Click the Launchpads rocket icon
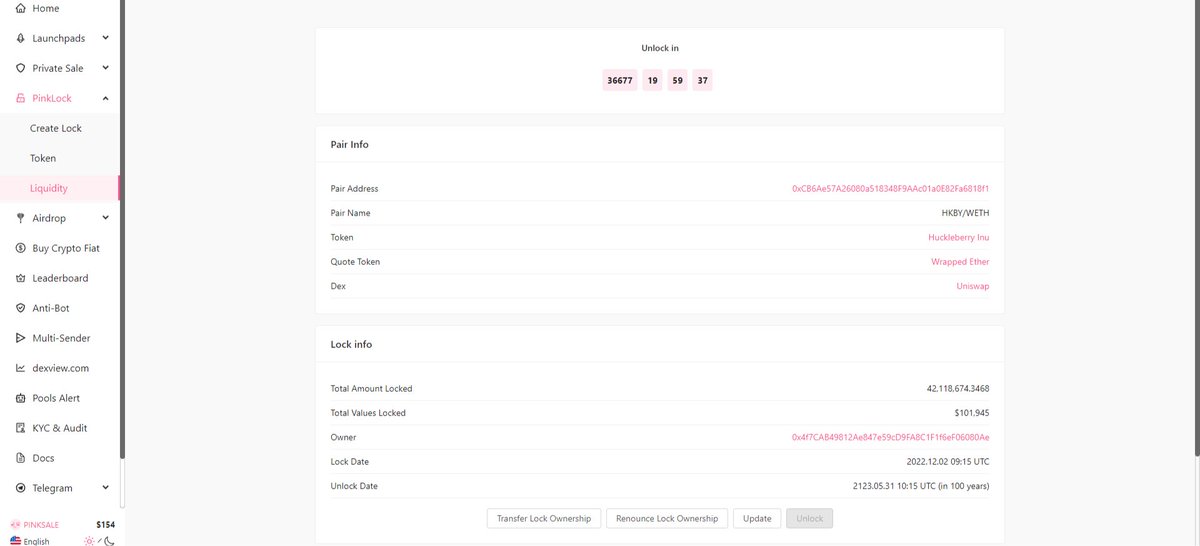The width and height of the screenshot is (1200, 546). coord(21,38)
